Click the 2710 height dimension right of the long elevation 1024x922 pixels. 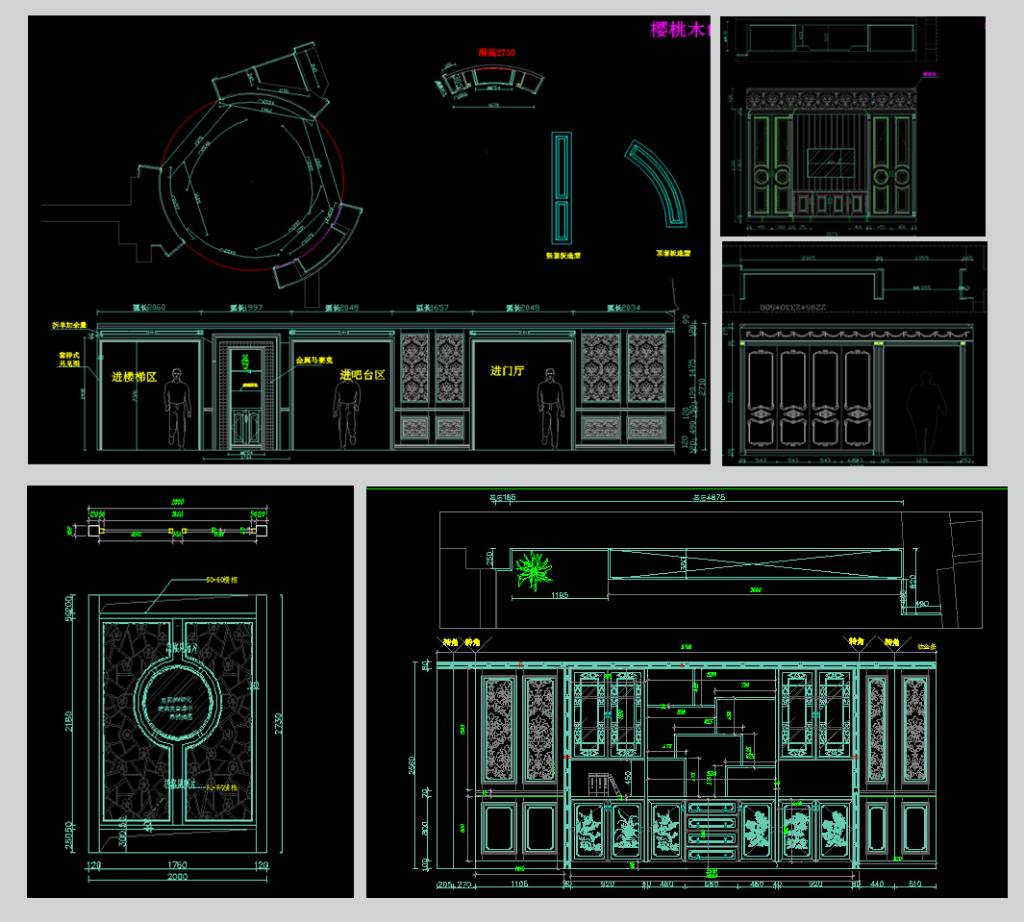coord(702,387)
